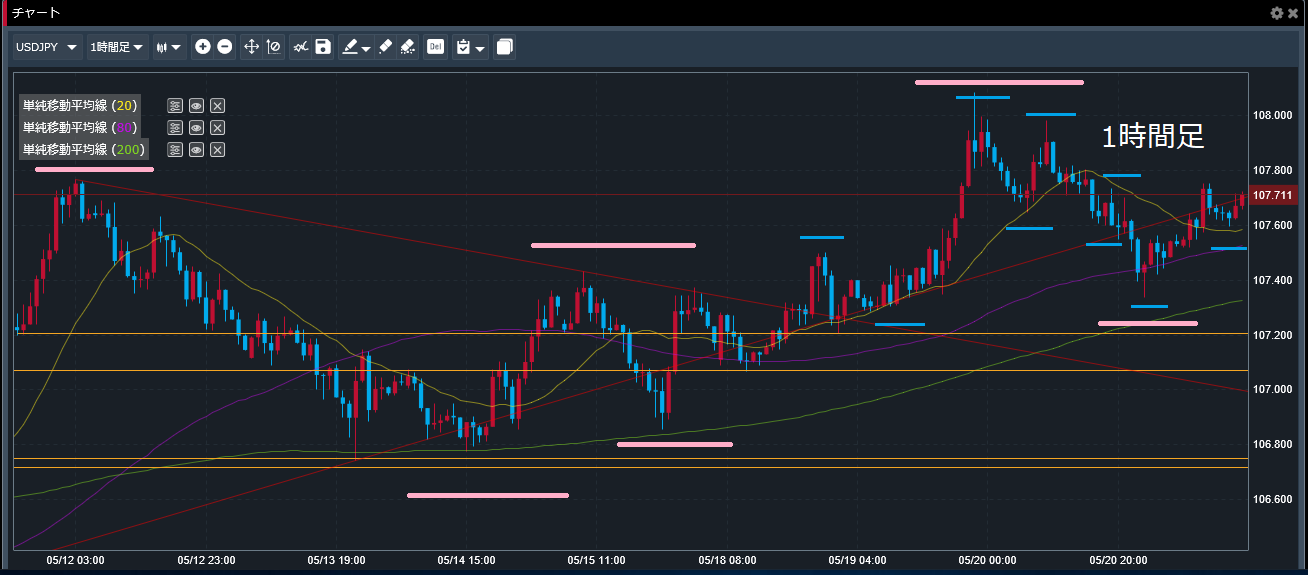The height and width of the screenshot is (575, 1308).
Task: Open the technical indicator settings icon
Action: click(300, 47)
